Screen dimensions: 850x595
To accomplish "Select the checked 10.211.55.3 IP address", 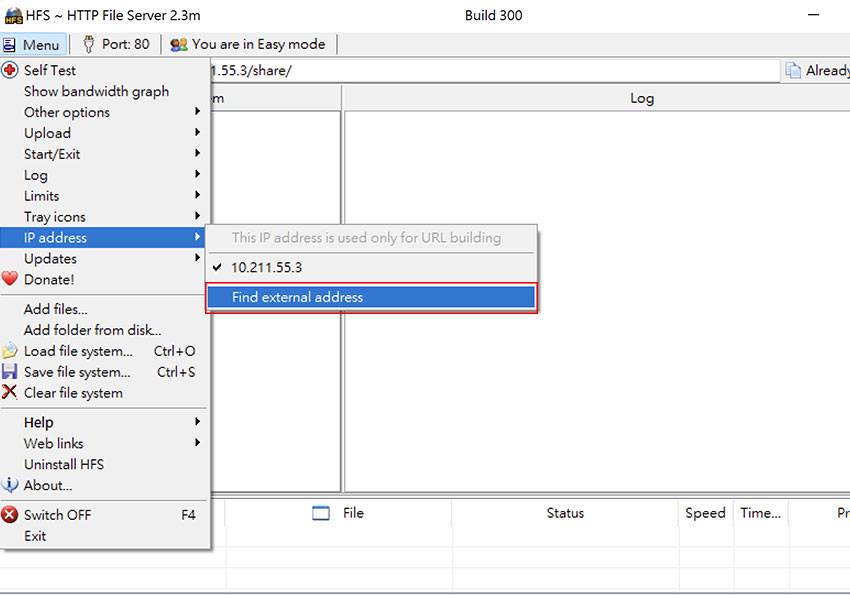I will pos(266,268).
